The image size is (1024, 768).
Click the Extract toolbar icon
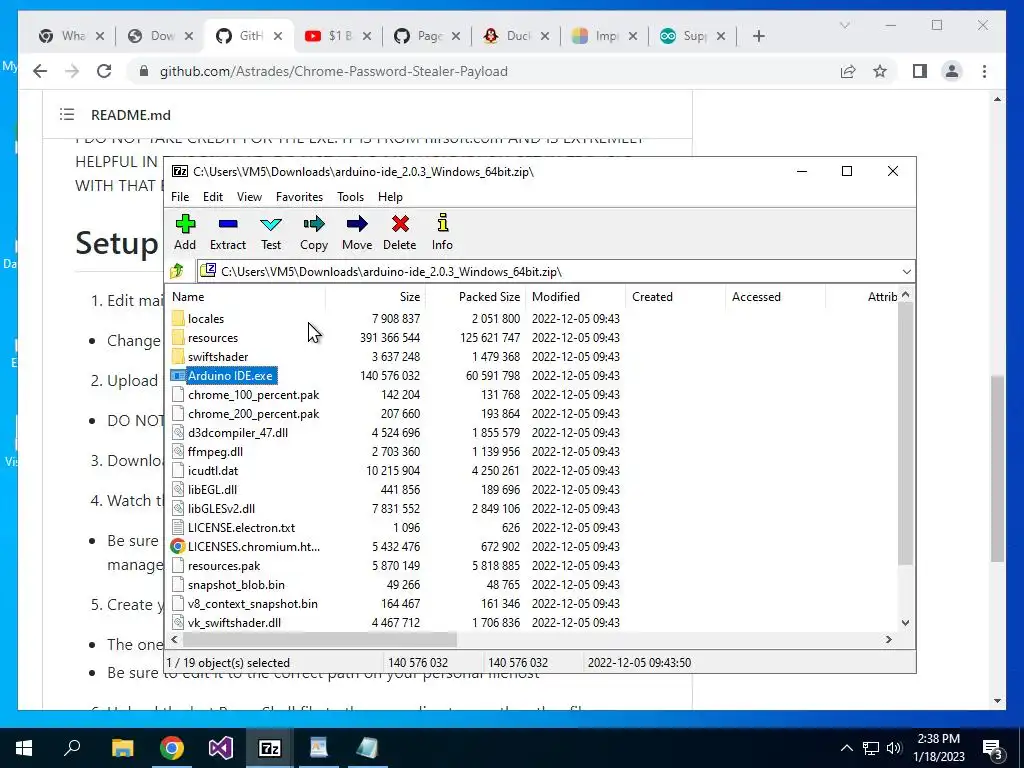coord(228,224)
